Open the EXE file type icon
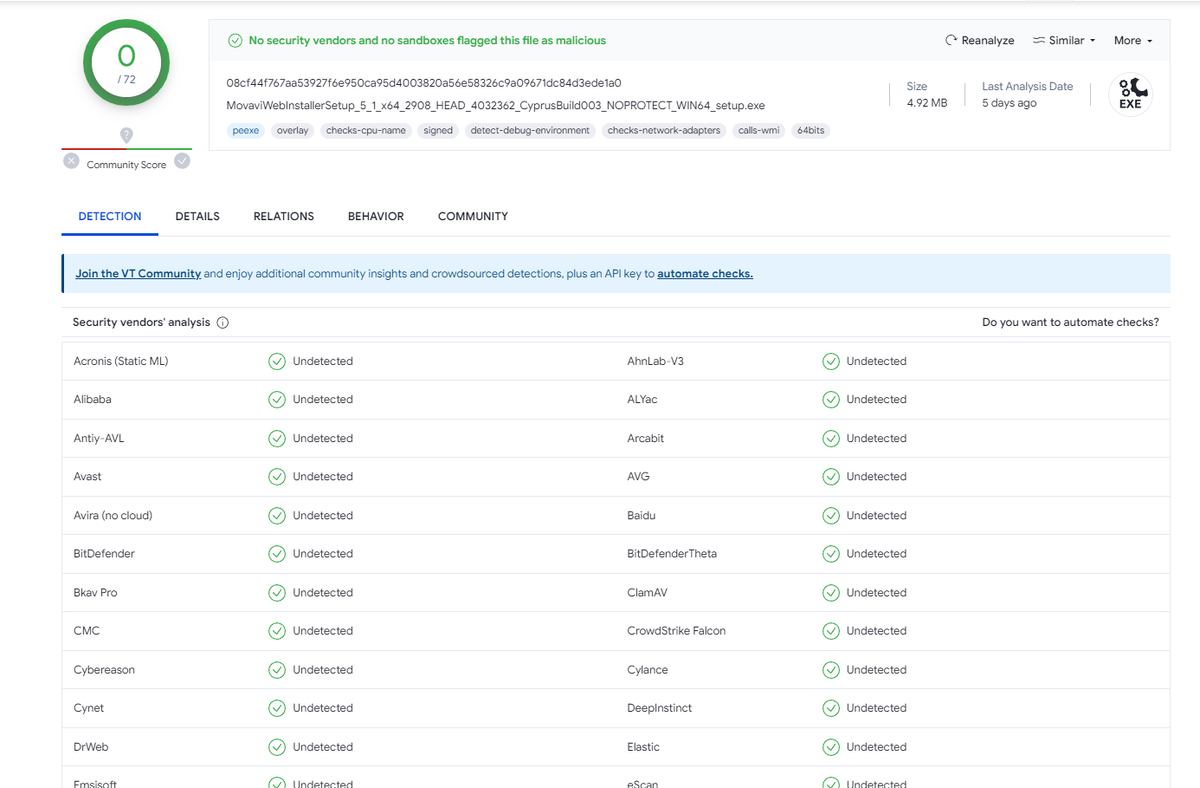 point(1130,94)
